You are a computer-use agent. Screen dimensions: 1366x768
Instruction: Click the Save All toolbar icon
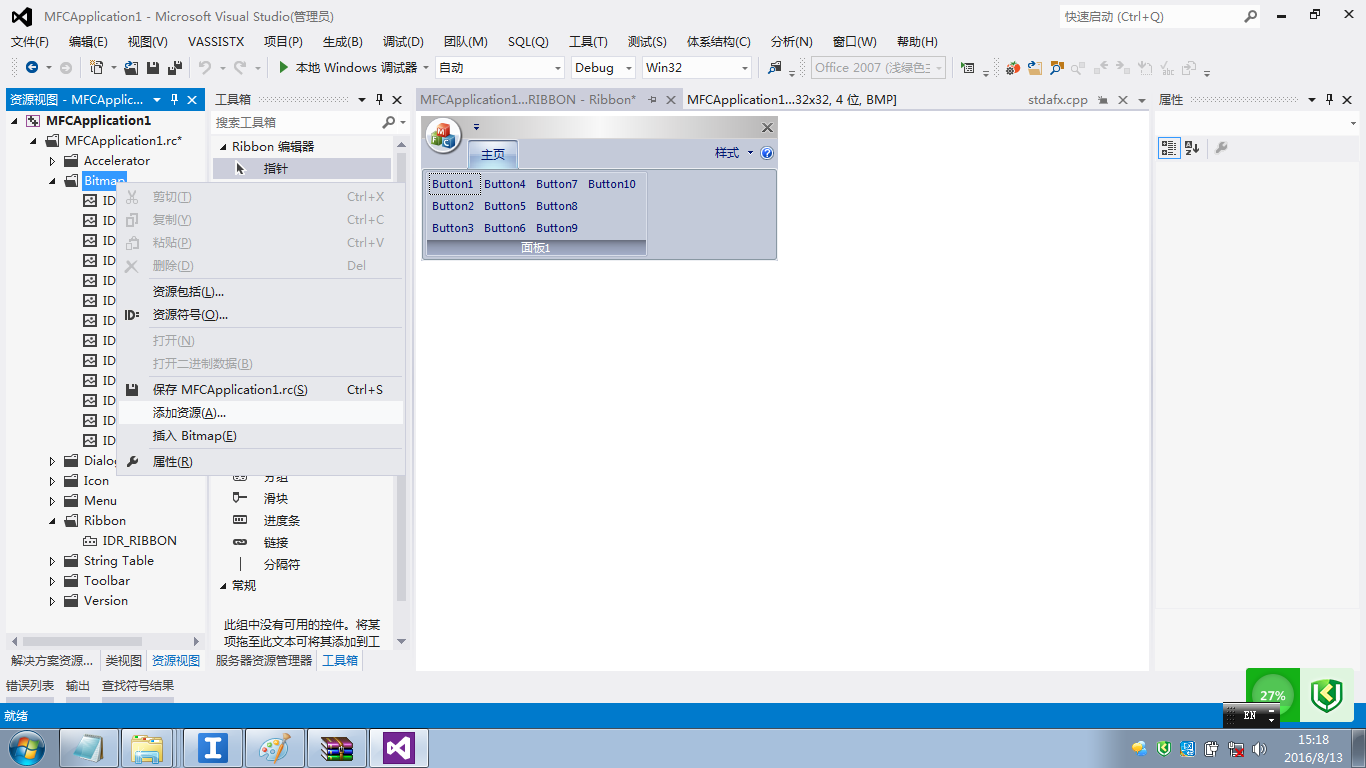tap(175, 67)
